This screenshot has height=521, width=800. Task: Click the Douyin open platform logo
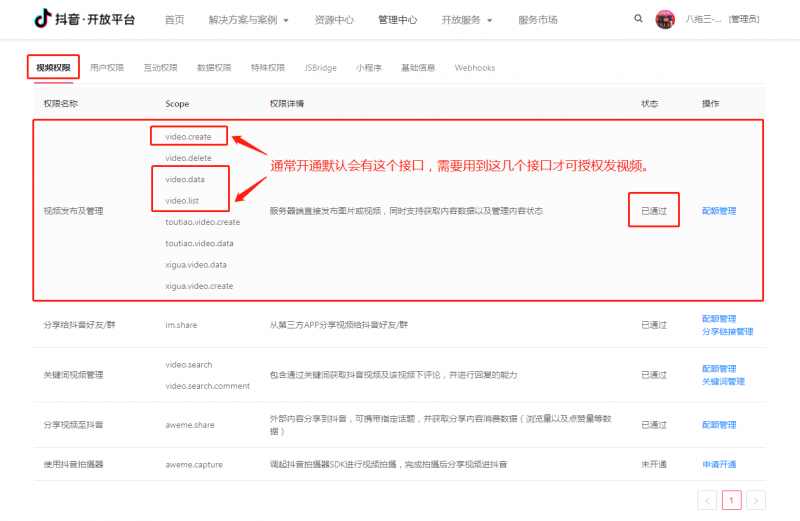(x=84, y=19)
